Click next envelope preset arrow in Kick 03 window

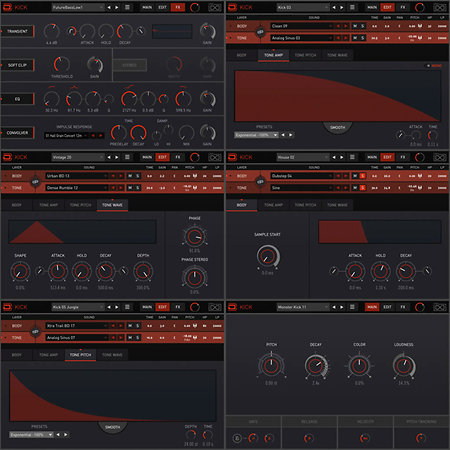click(x=291, y=135)
